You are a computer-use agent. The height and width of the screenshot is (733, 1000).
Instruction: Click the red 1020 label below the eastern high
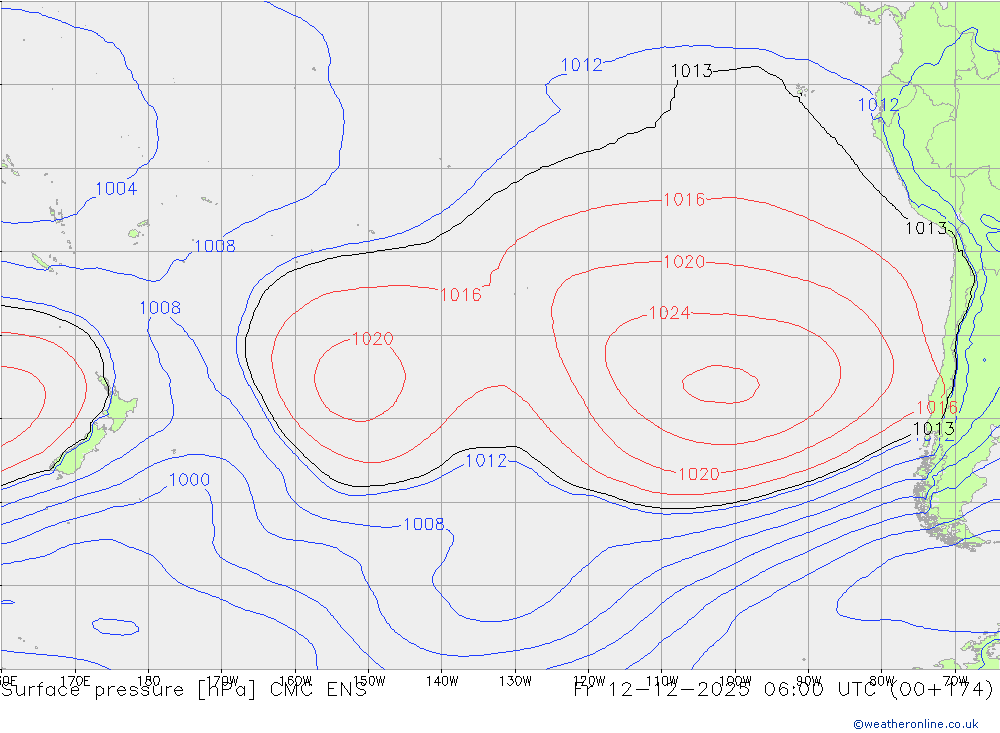(x=699, y=474)
